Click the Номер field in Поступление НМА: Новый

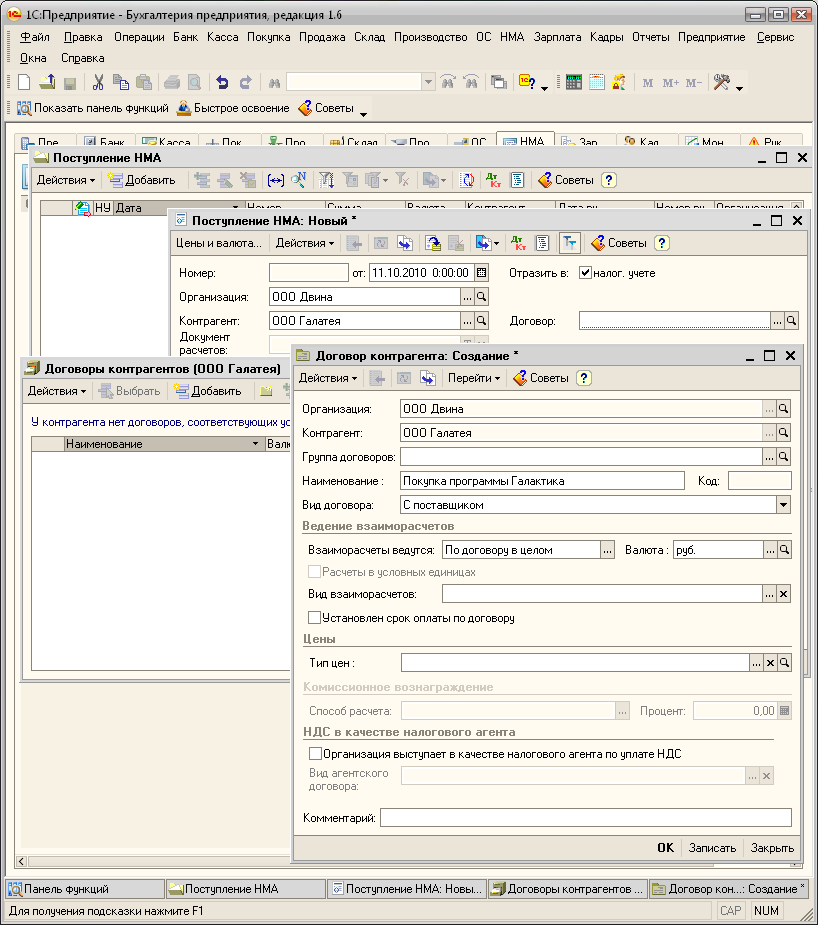pyautogui.click(x=308, y=273)
